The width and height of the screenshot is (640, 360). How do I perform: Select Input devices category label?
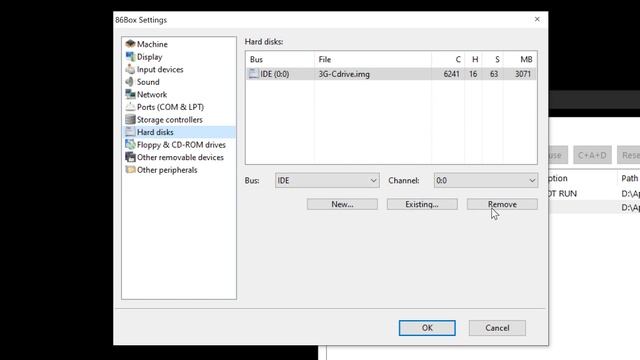click(160, 69)
